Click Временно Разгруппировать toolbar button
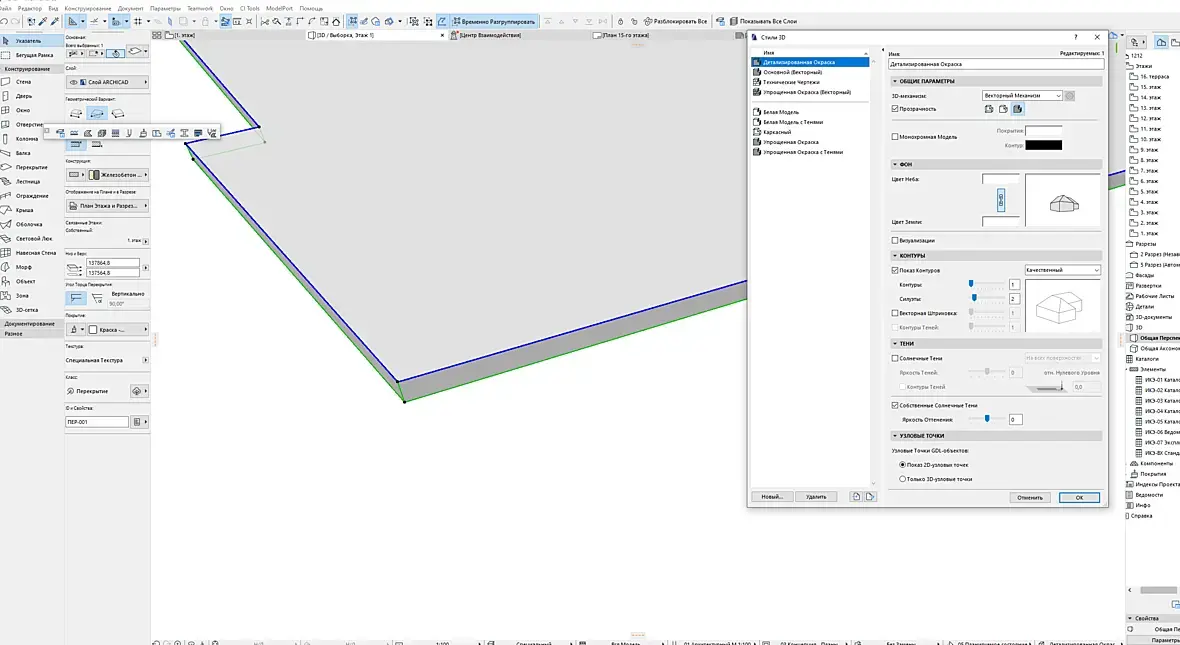This screenshot has height=645, width=1180. pyautogui.click(x=494, y=21)
